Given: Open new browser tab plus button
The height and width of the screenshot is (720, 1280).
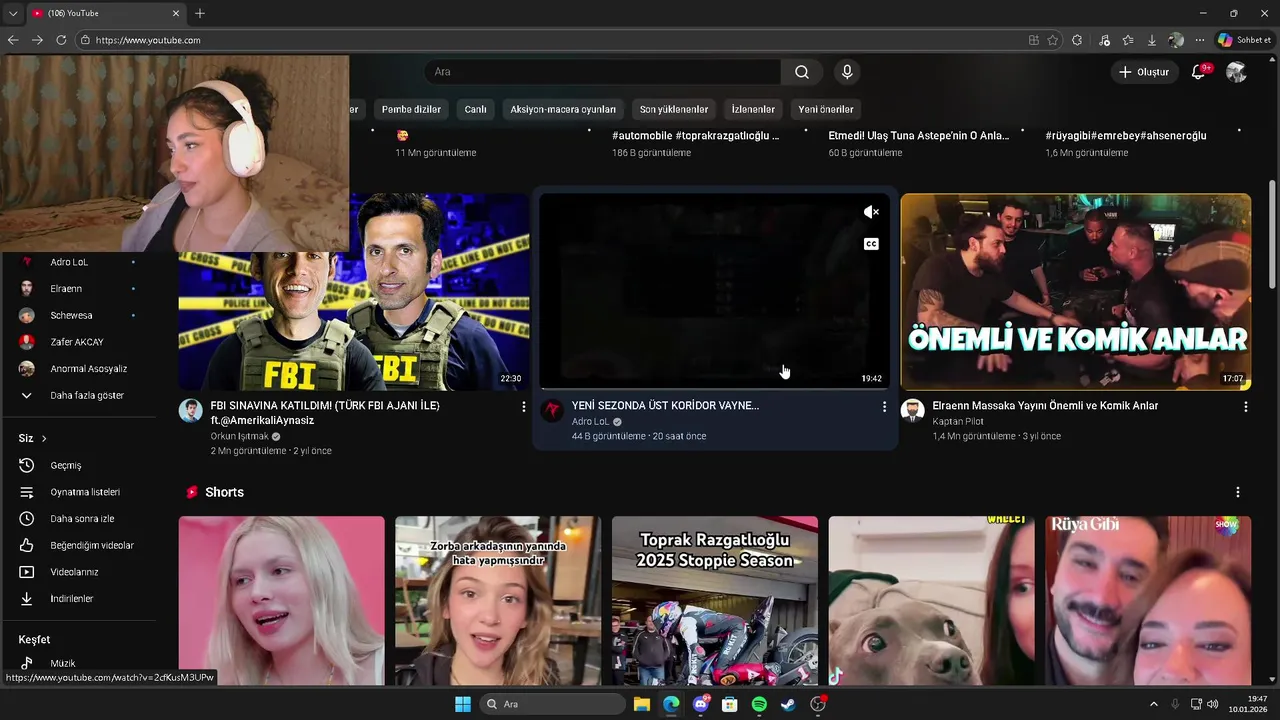Looking at the screenshot, I should pos(200,13).
